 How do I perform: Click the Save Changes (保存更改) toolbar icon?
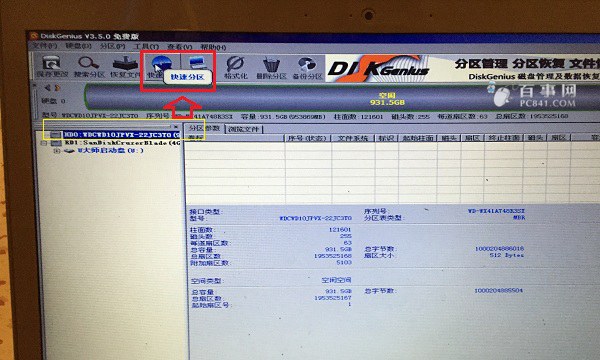click(51, 63)
